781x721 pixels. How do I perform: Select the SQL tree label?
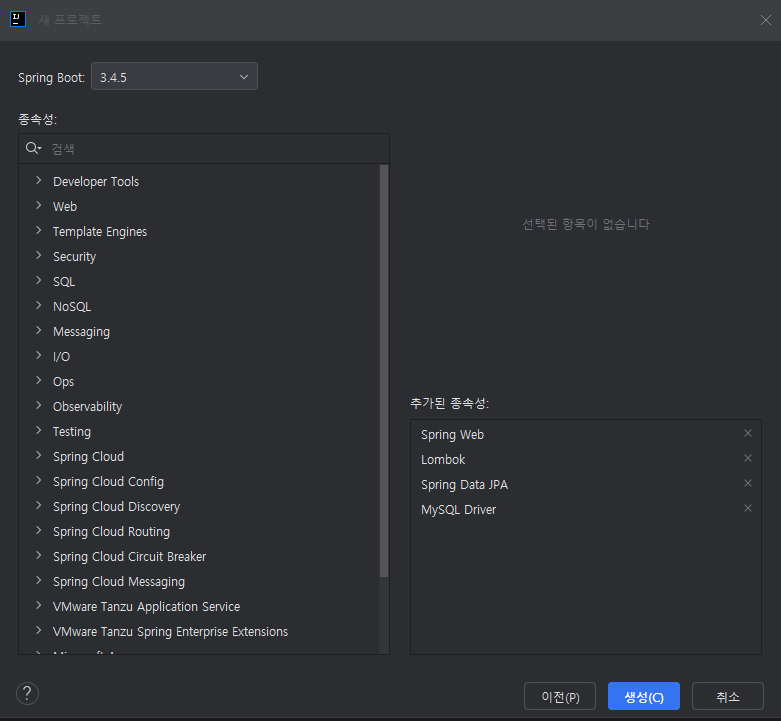(64, 282)
